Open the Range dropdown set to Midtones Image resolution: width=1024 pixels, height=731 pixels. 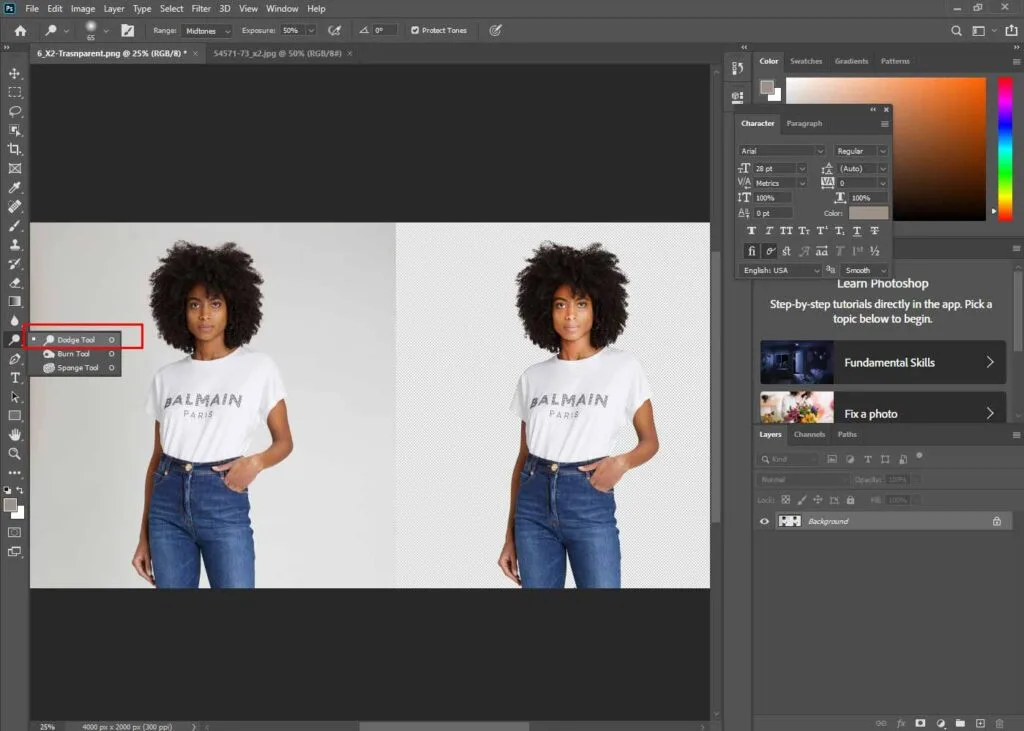click(205, 30)
